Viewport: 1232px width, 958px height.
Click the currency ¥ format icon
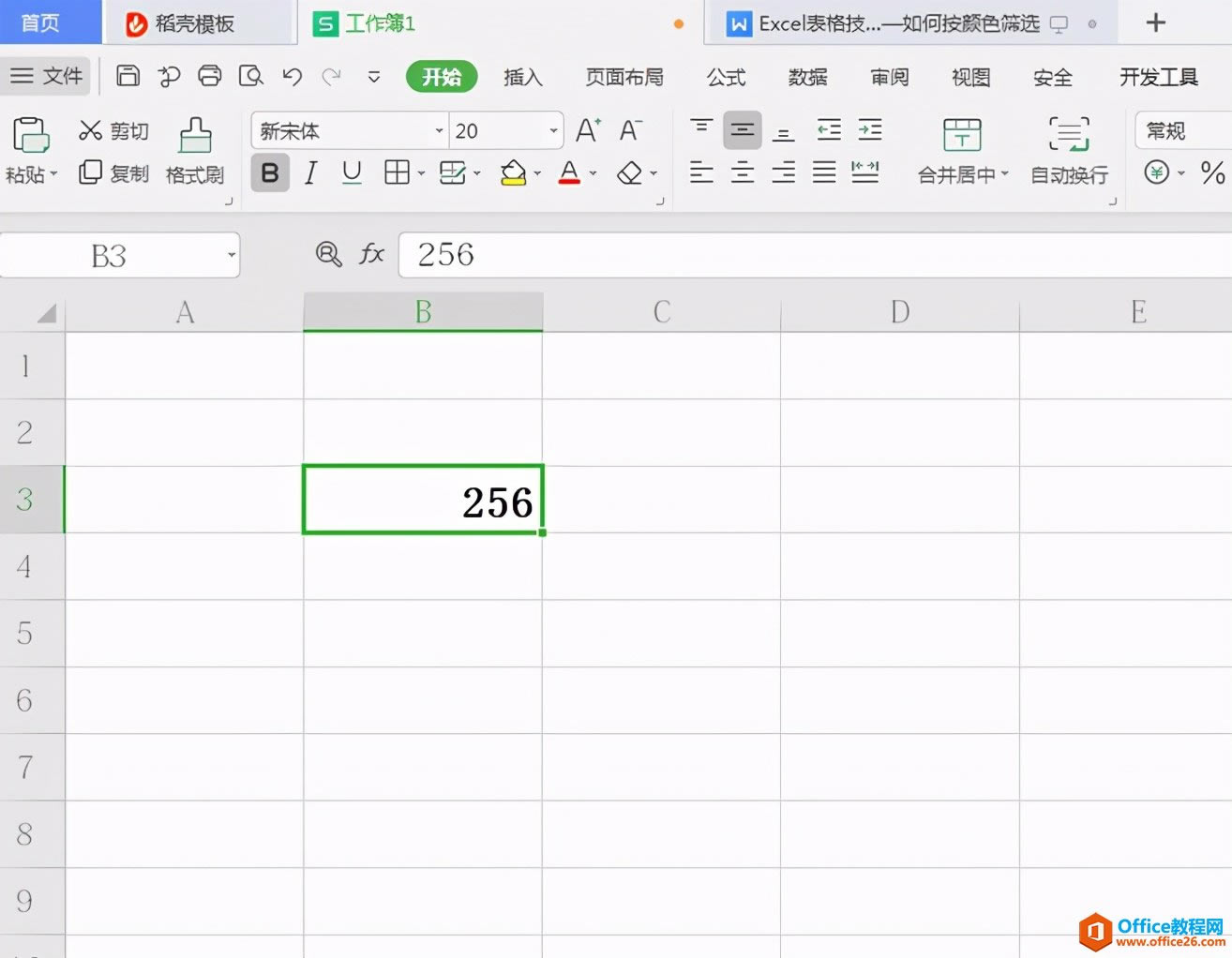(x=1157, y=172)
